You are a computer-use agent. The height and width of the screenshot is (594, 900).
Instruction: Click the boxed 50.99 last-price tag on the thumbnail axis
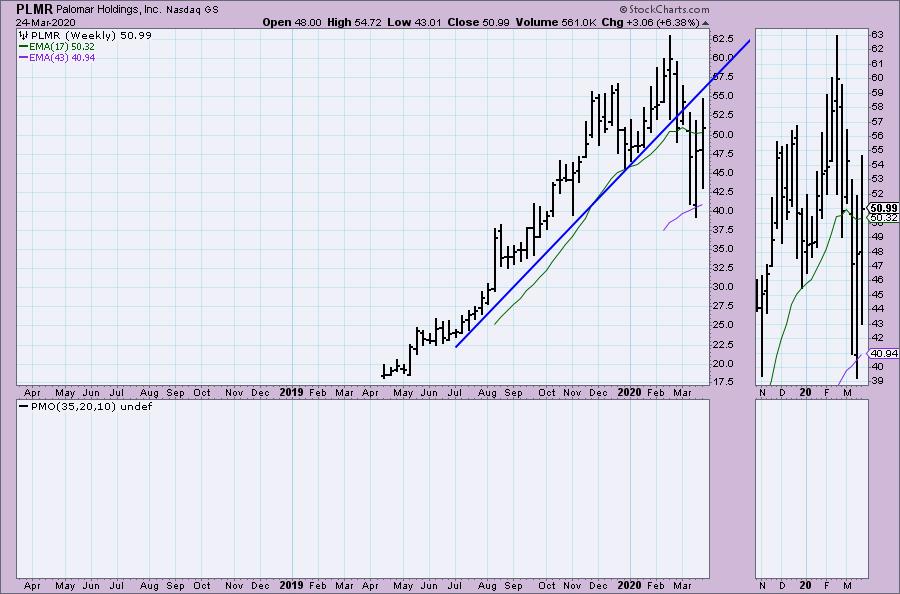pos(884,208)
